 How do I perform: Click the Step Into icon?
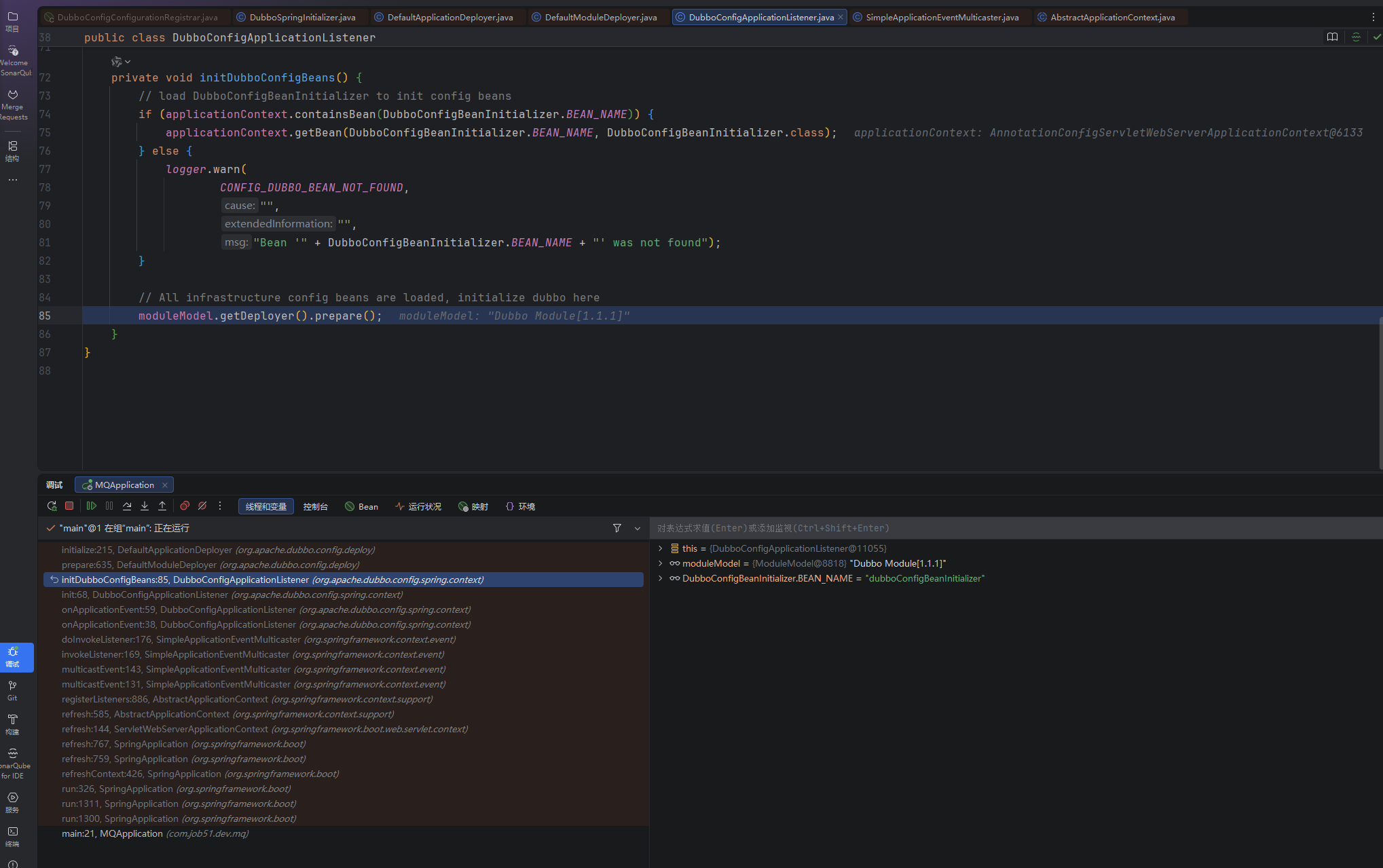point(145,506)
